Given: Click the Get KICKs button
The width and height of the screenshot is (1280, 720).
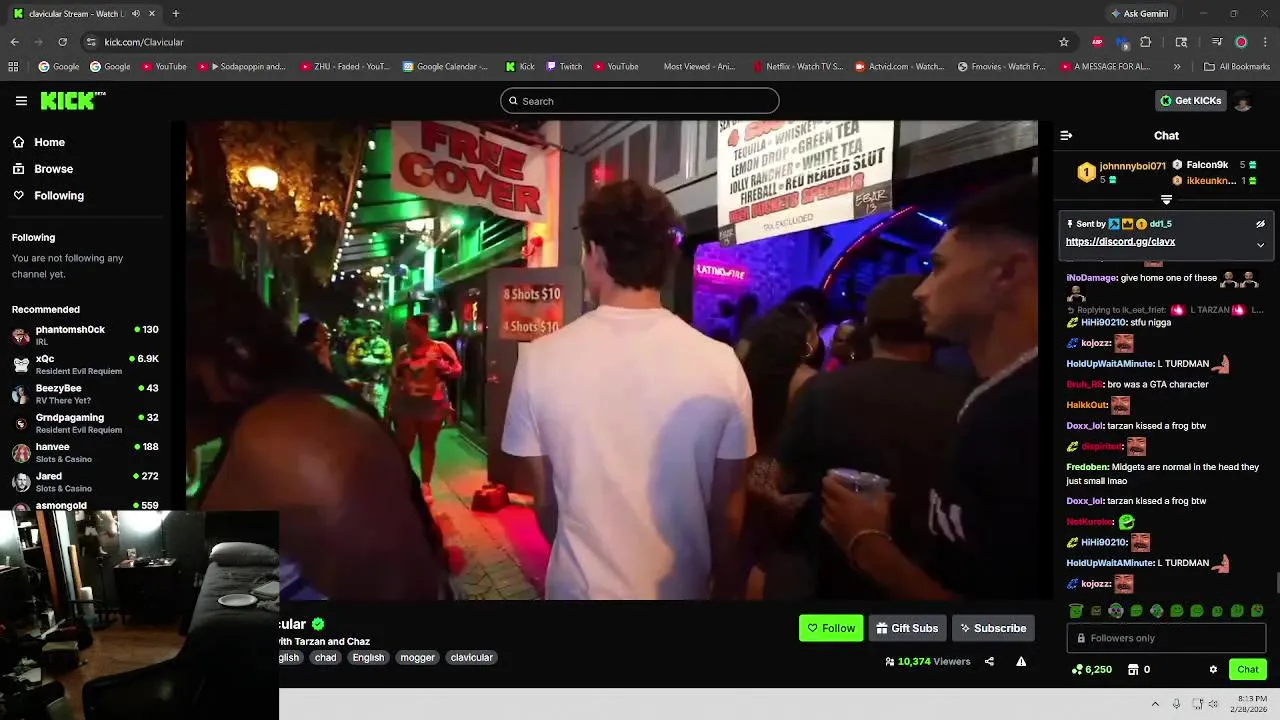Looking at the screenshot, I should click(x=1191, y=100).
